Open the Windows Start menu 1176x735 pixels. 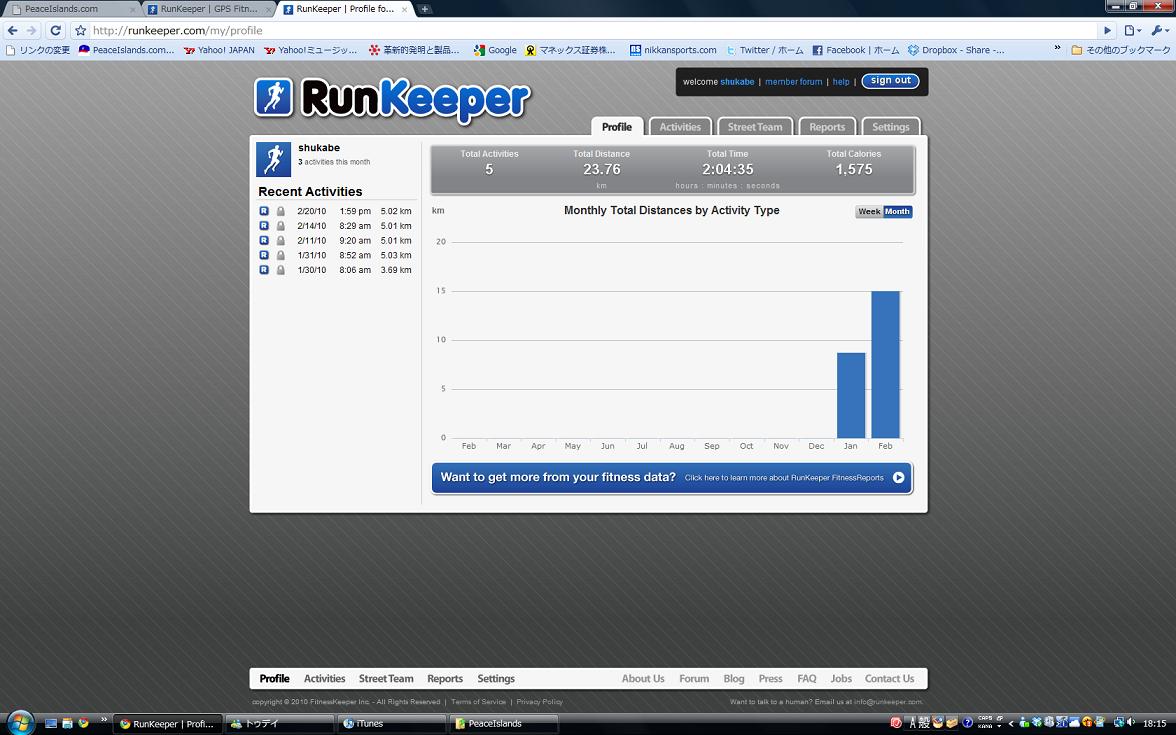(x=20, y=722)
